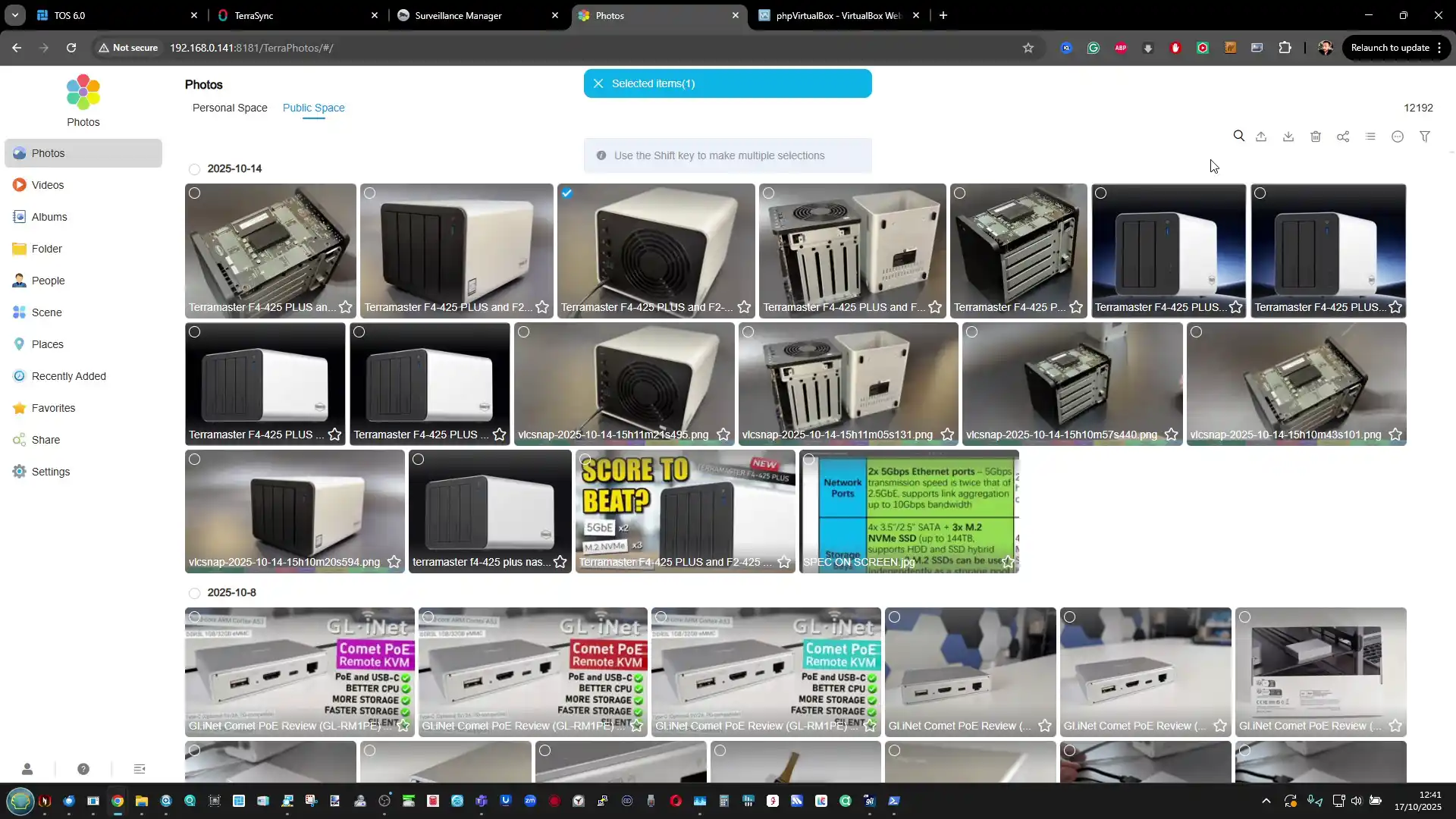
Task: Open Albums in the sidebar
Action: click(x=49, y=217)
